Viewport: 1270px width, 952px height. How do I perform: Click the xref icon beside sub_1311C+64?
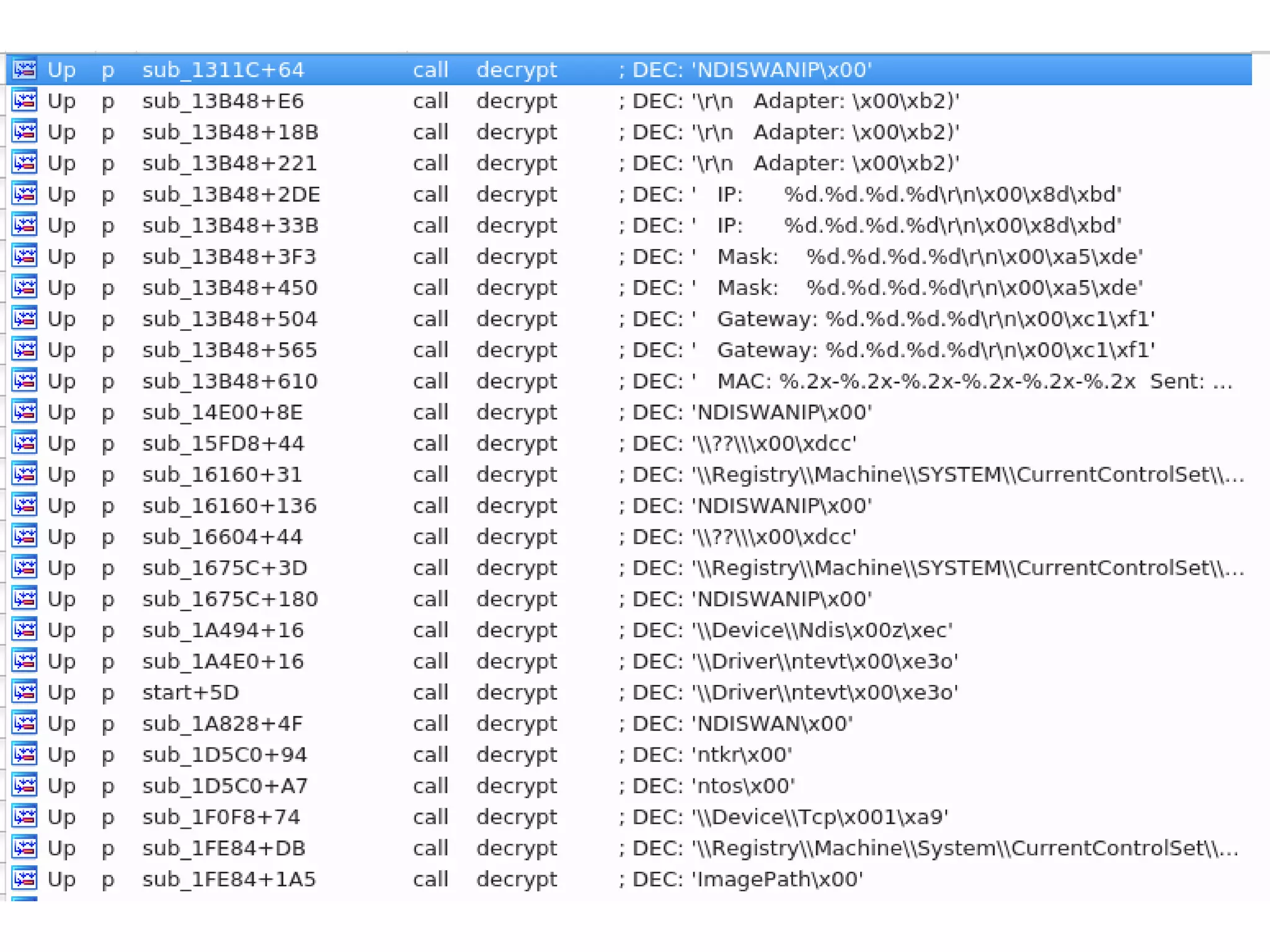[25, 69]
